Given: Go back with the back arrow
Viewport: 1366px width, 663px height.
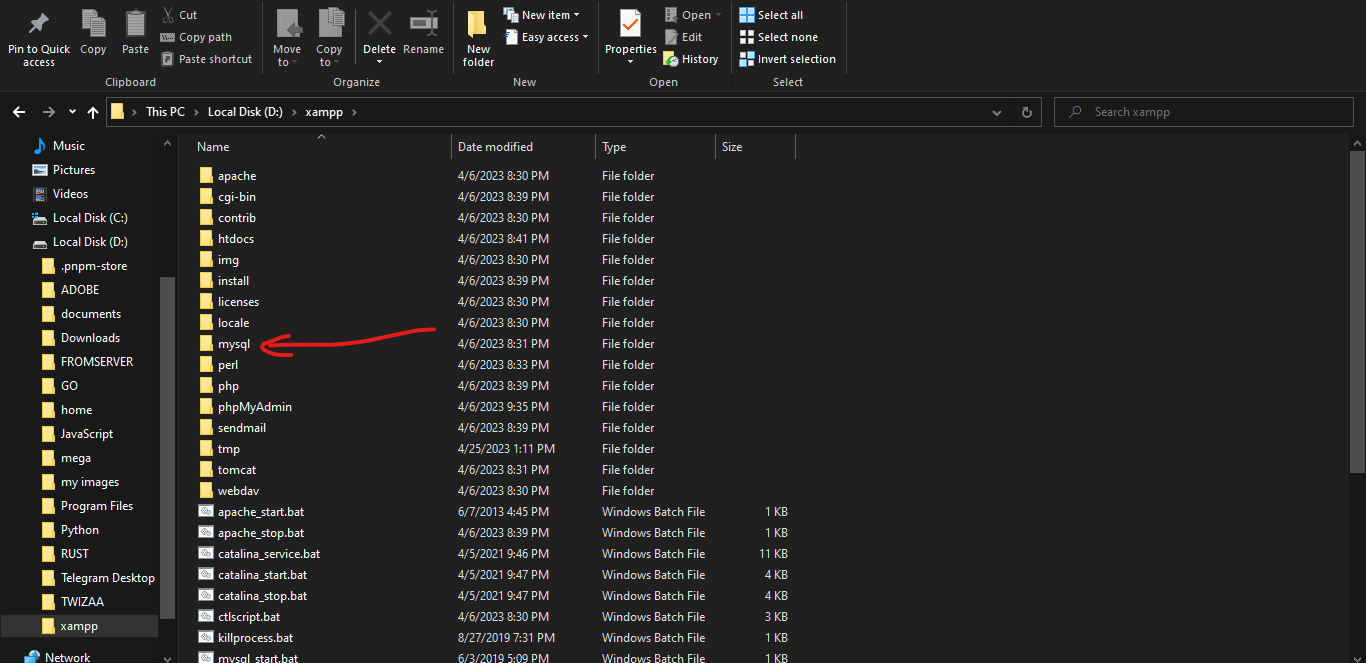Looking at the screenshot, I should click(x=19, y=112).
